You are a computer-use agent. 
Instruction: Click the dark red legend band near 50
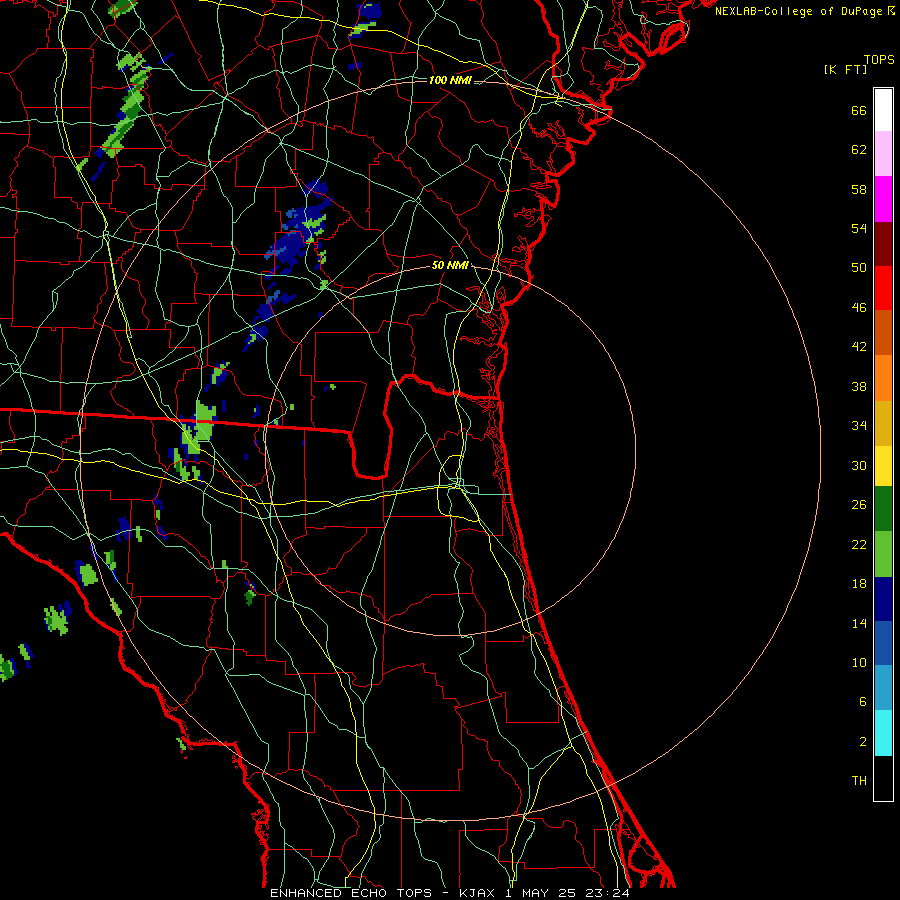(x=883, y=244)
